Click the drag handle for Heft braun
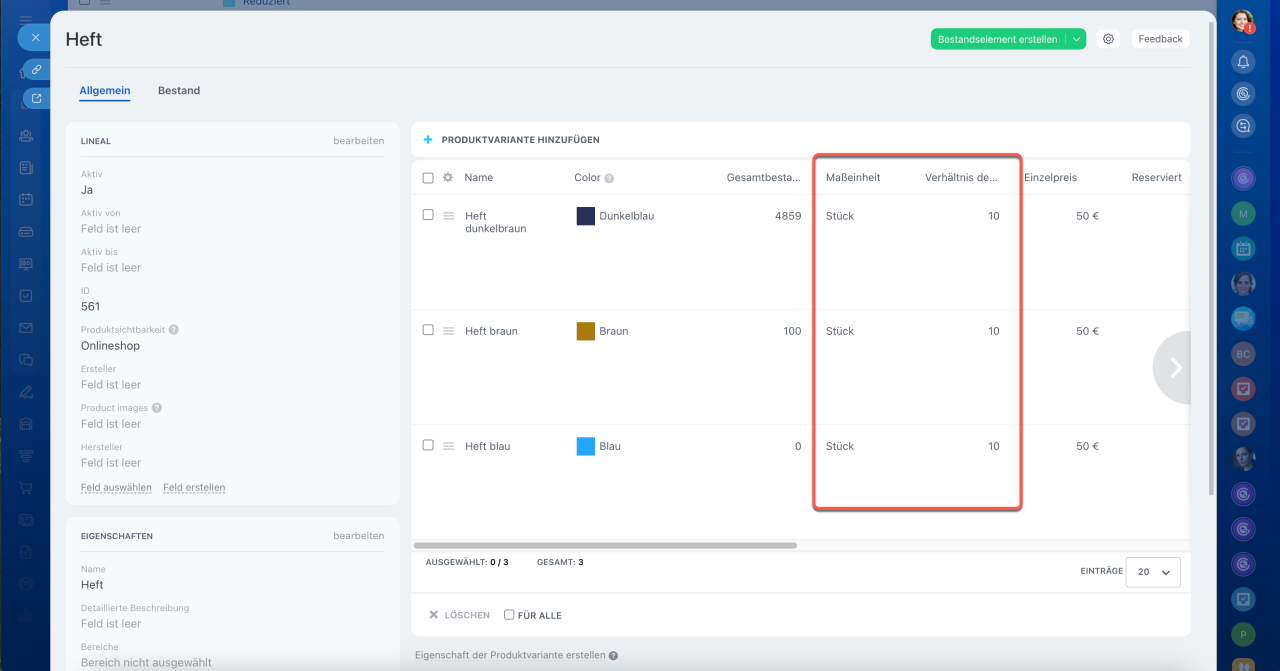1280x671 pixels. tap(449, 331)
